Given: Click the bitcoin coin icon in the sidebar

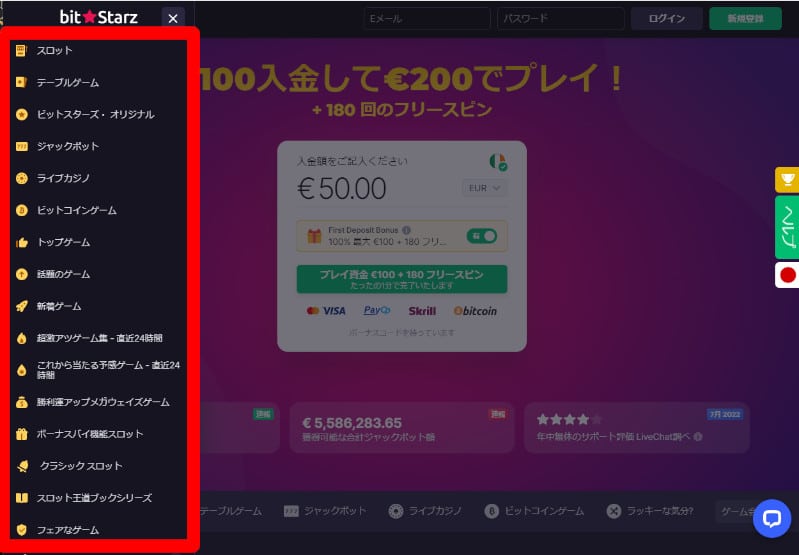Looking at the screenshot, I should point(21,210).
